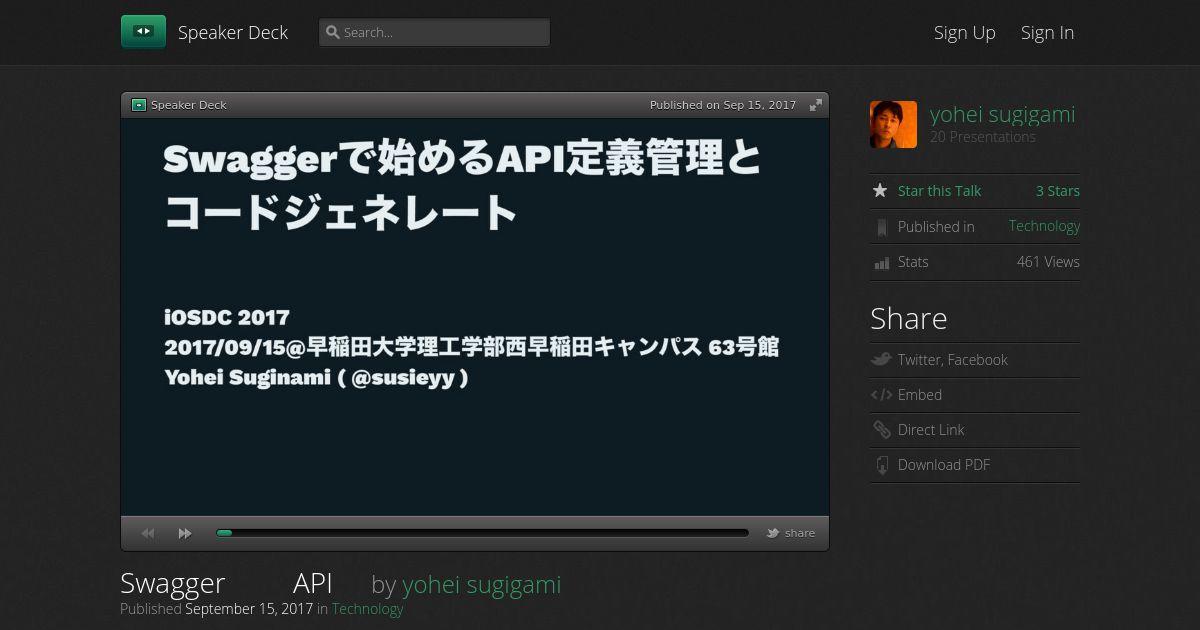The image size is (1200, 630).
Task: Open the Speaker Deck home link text
Action: click(233, 32)
